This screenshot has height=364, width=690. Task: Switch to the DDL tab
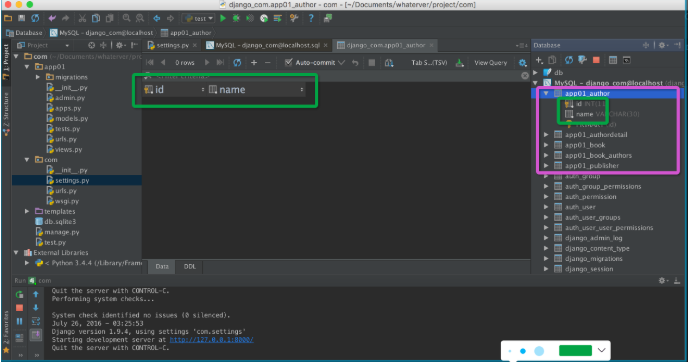pos(190,267)
